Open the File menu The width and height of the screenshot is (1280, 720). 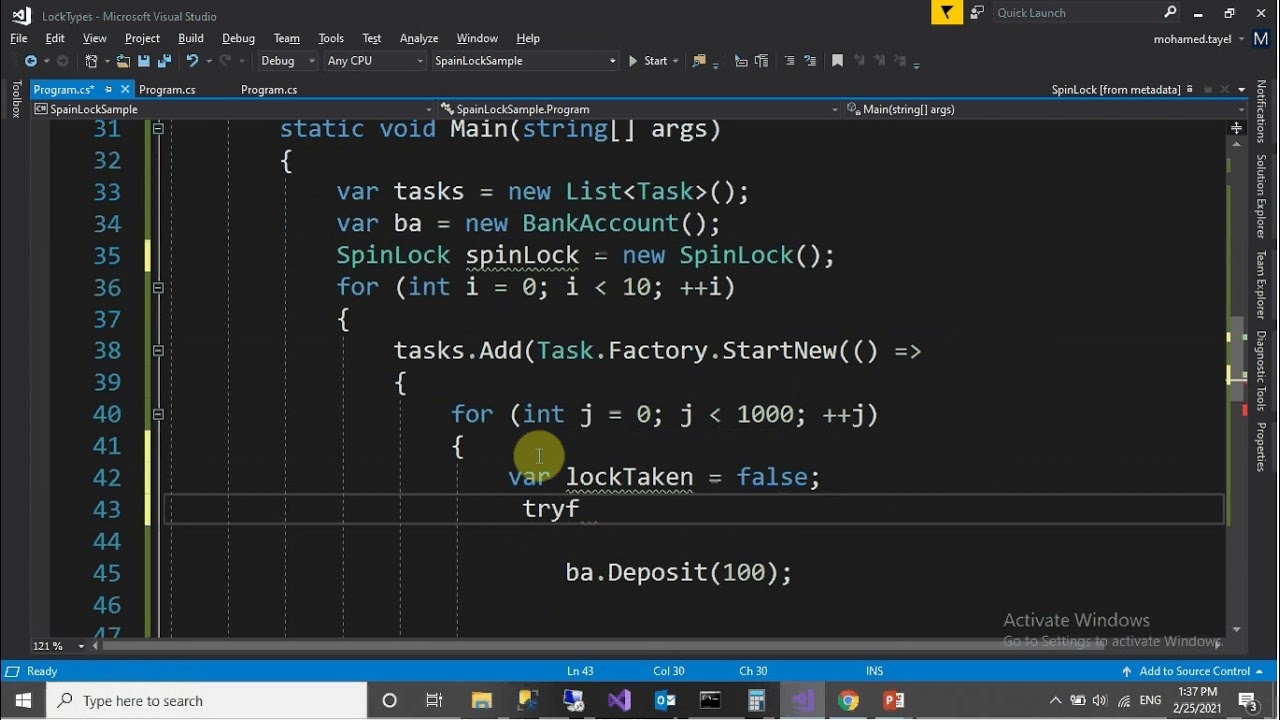[x=19, y=38]
